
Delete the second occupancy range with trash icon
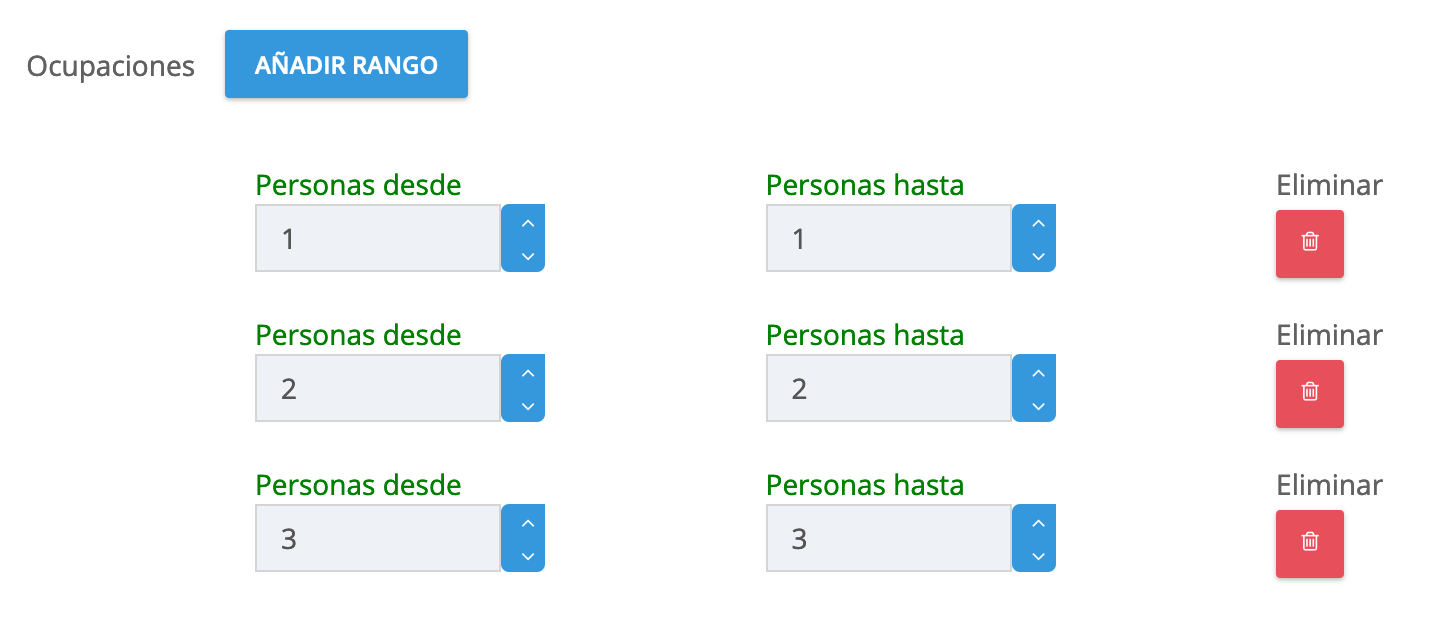[x=1309, y=393]
